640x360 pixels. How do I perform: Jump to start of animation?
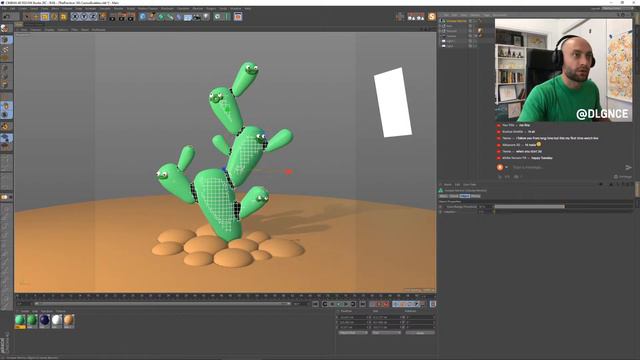click(x=316, y=304)
